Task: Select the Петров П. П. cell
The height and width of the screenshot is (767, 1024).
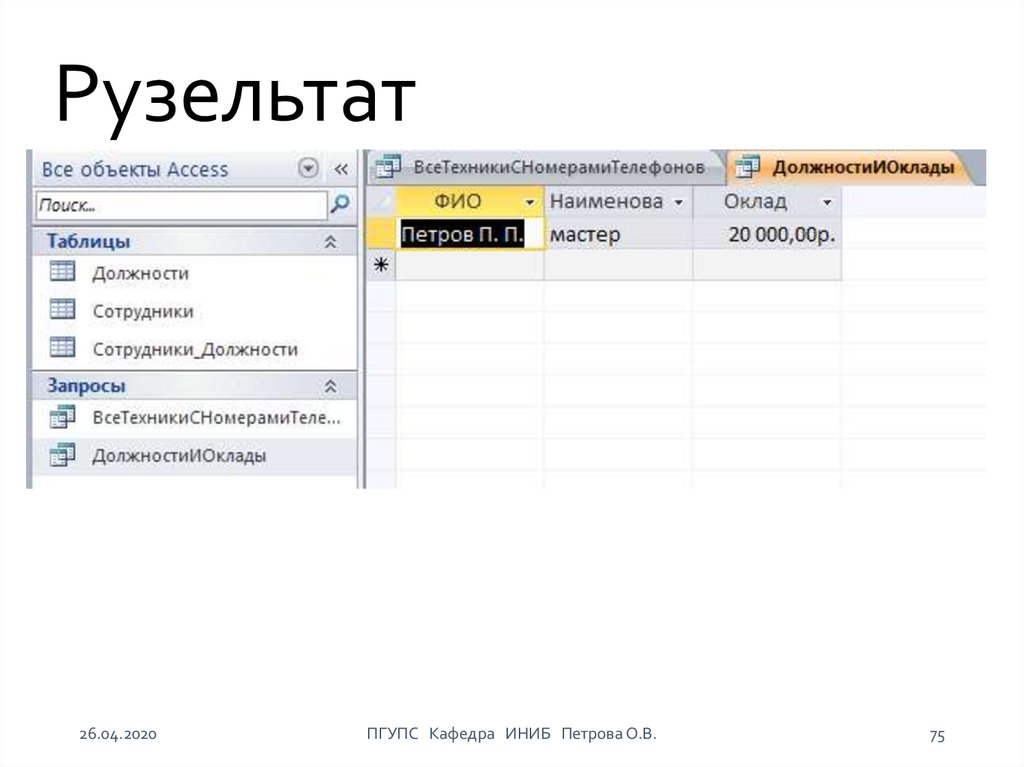Action: (461, 235)
